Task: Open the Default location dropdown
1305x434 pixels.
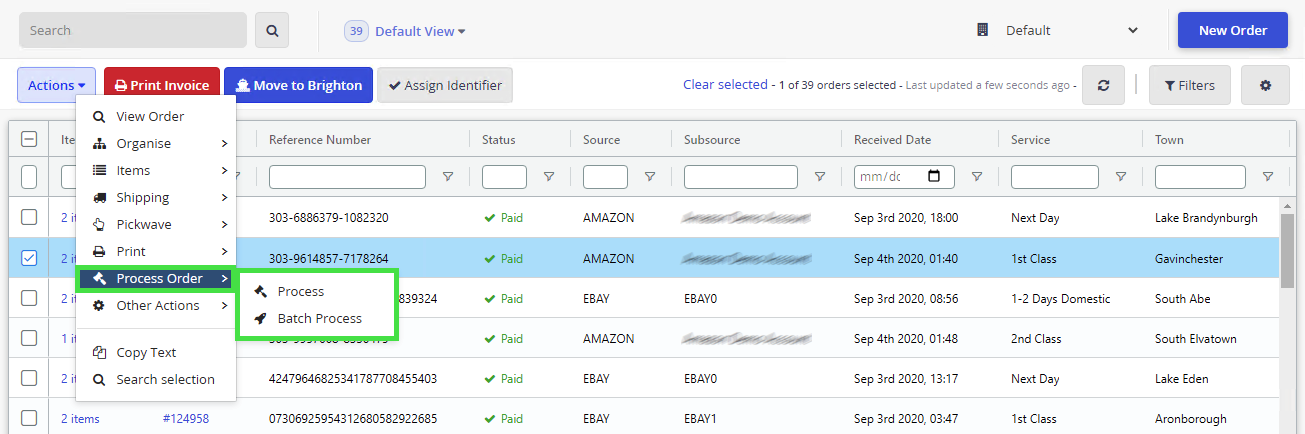Action: (1058, 31)
